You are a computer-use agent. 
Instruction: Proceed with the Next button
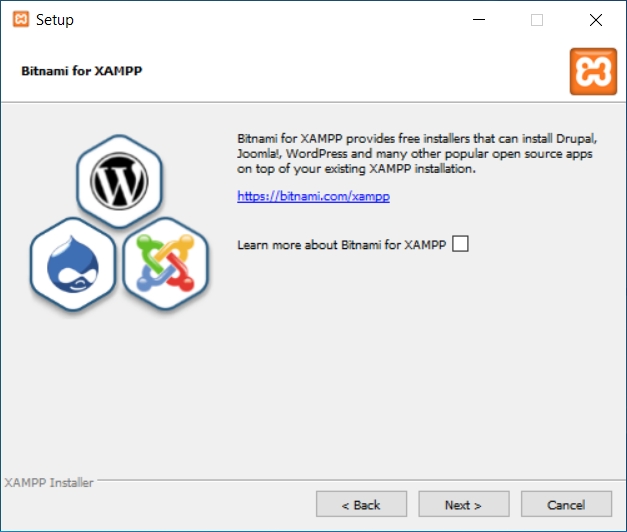tap(463, 505)
